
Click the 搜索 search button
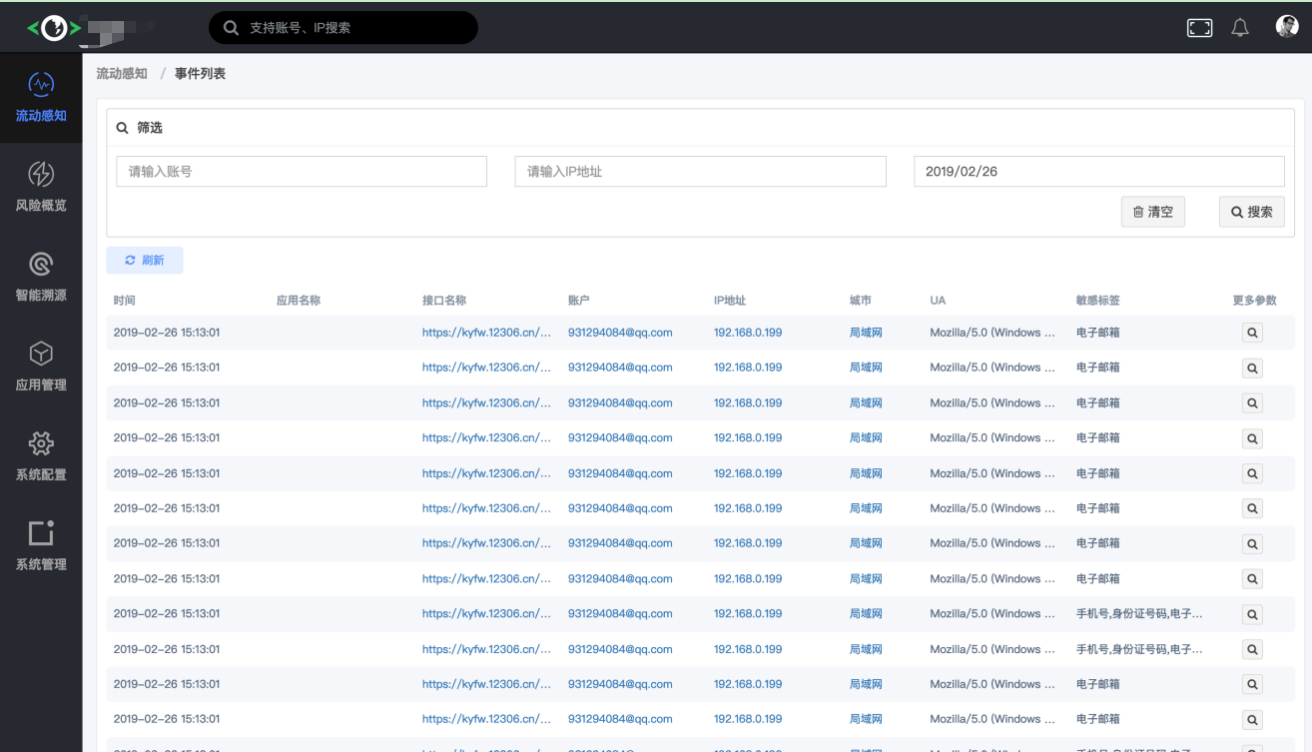click(x=1252, y=212)
